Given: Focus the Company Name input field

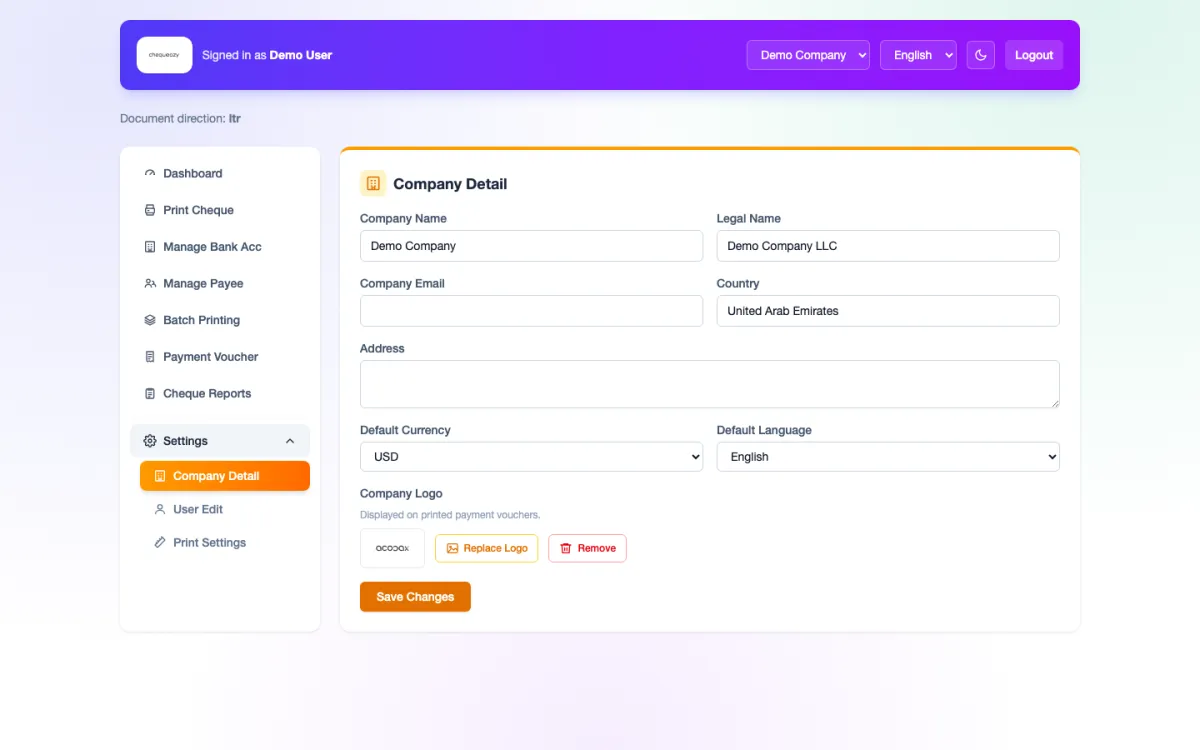Looking at the screenshot, I should coord(531,246).
